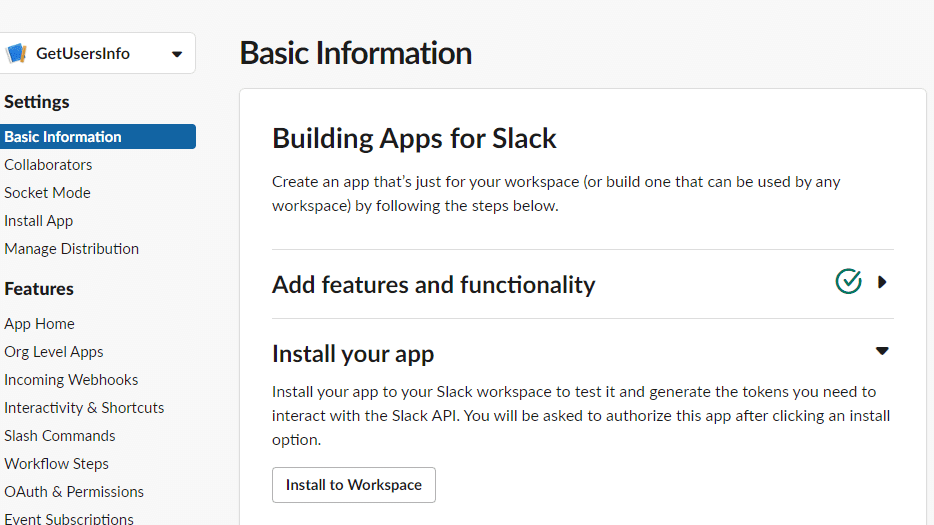Expand the Add features and functionality section

click(x=882, y=282)
